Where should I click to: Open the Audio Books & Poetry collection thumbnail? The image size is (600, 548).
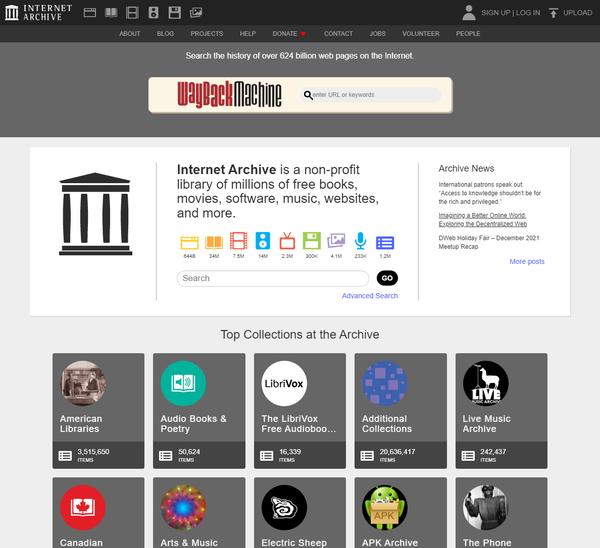(183, 383)
